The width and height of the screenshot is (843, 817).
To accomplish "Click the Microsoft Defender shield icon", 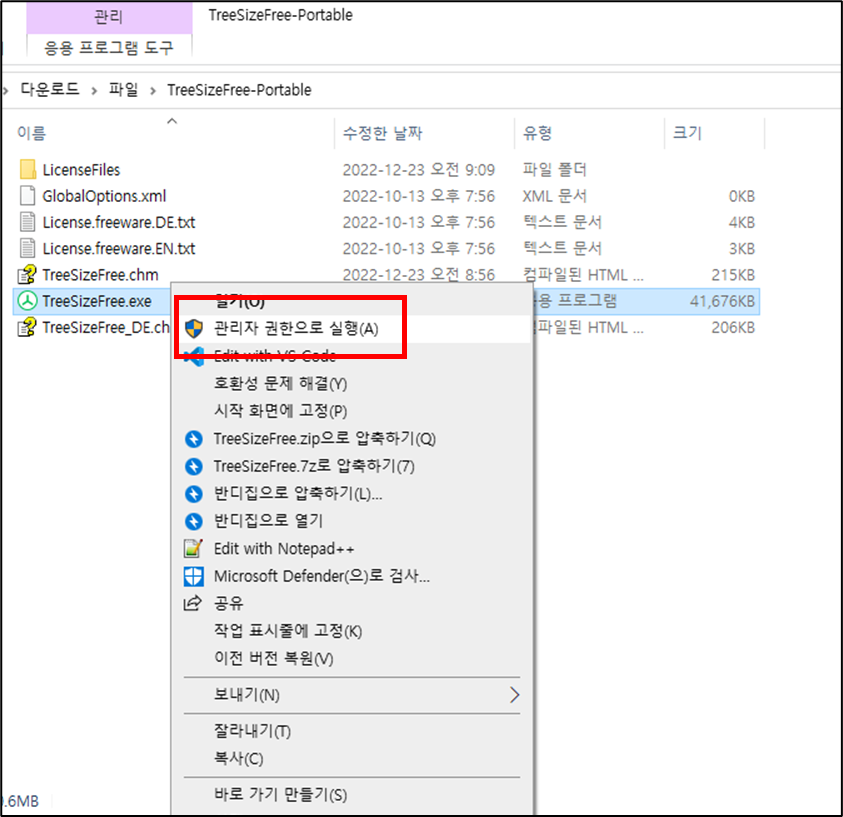I will [194, 577].
